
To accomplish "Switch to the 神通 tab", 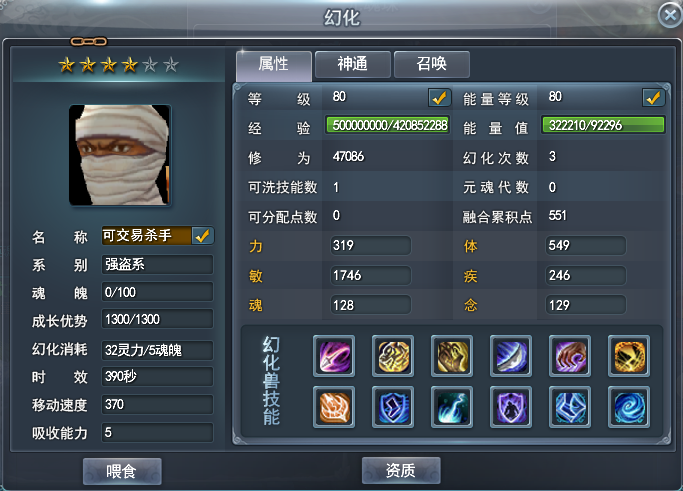I will 352,64.
